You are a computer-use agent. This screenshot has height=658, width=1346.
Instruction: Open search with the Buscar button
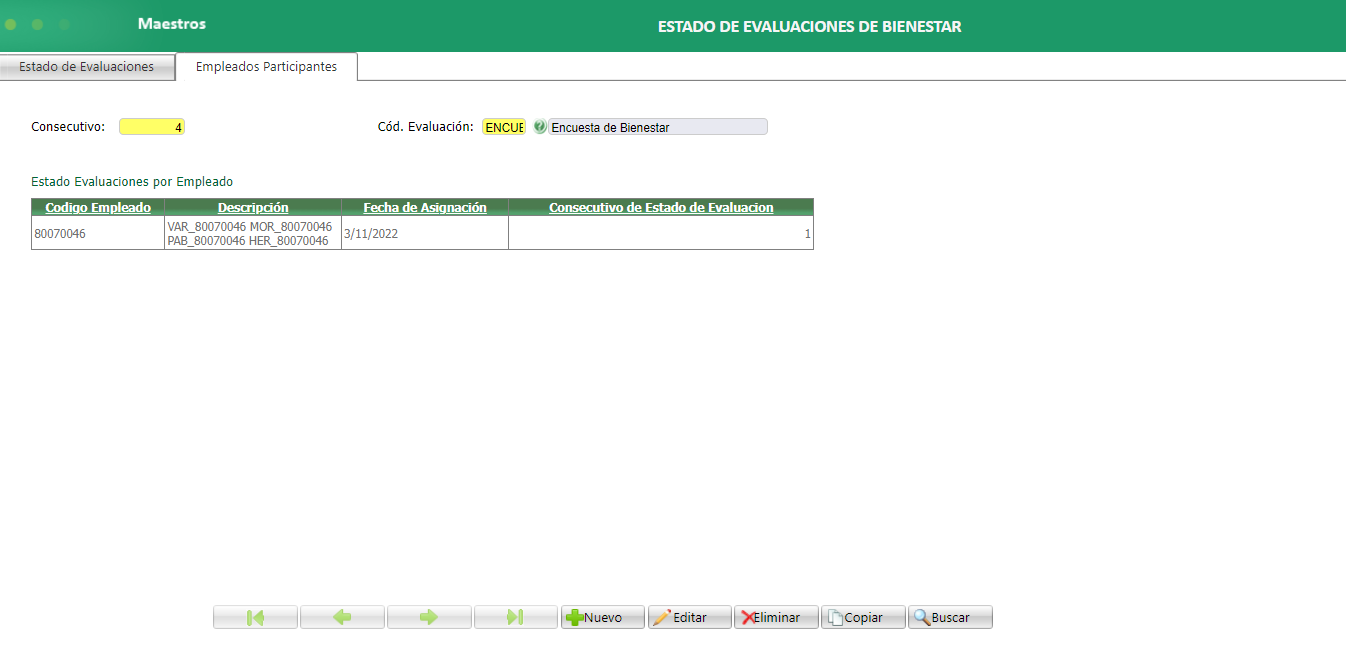[x=950, y=617]
